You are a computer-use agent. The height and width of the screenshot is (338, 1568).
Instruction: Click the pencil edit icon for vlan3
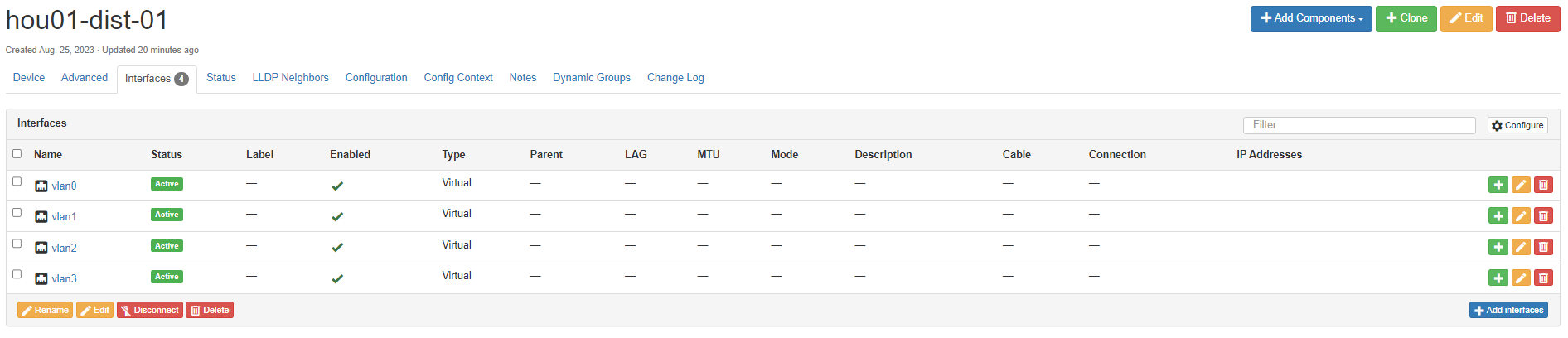click(1521, 278)
